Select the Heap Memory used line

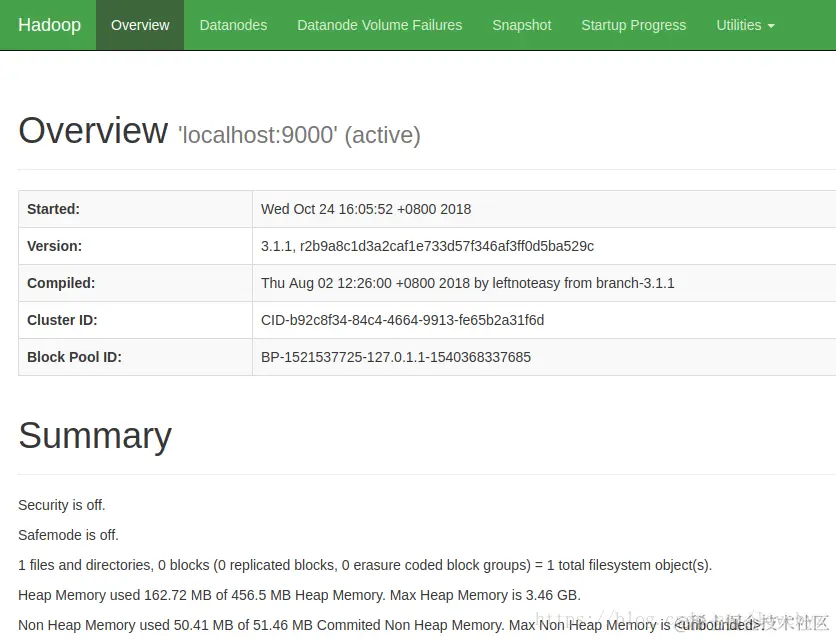(300, 595)
